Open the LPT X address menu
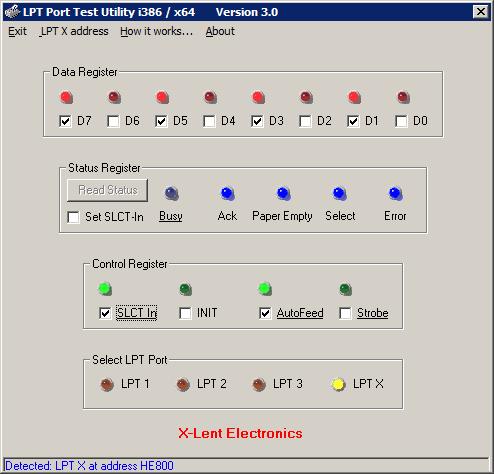 coord(74,31)
